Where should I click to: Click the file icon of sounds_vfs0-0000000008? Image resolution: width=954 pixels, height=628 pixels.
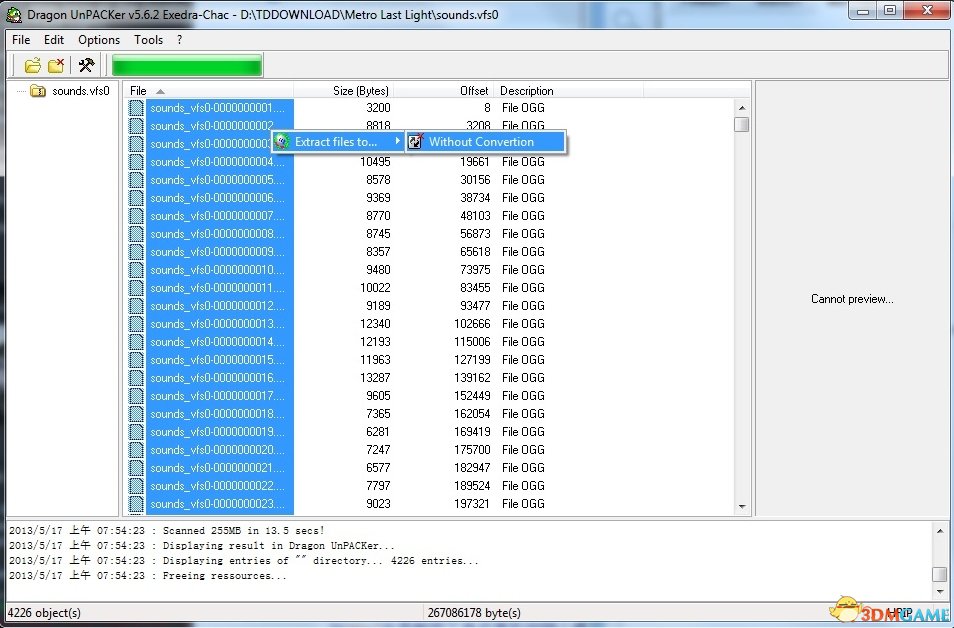coord(136,234)
